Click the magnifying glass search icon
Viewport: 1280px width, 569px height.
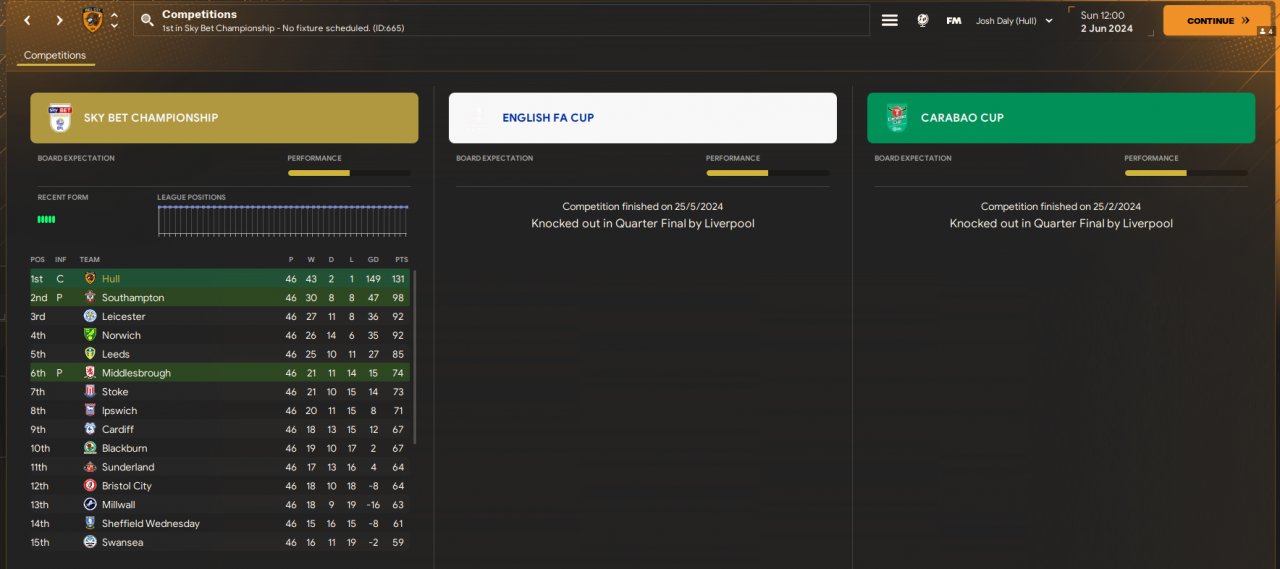coord(147,20)
